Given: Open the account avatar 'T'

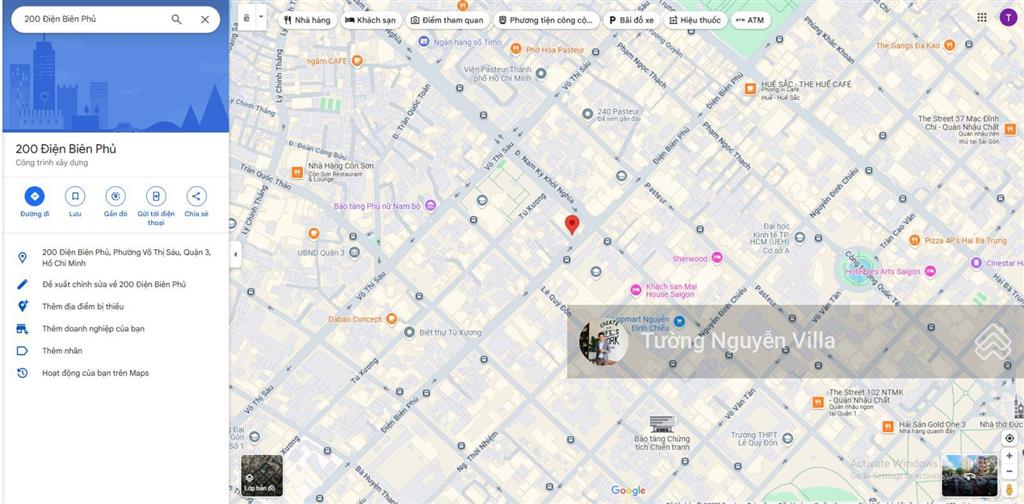Looking at the screenshot, I should pyautogui.click(x=1008, y=18).
